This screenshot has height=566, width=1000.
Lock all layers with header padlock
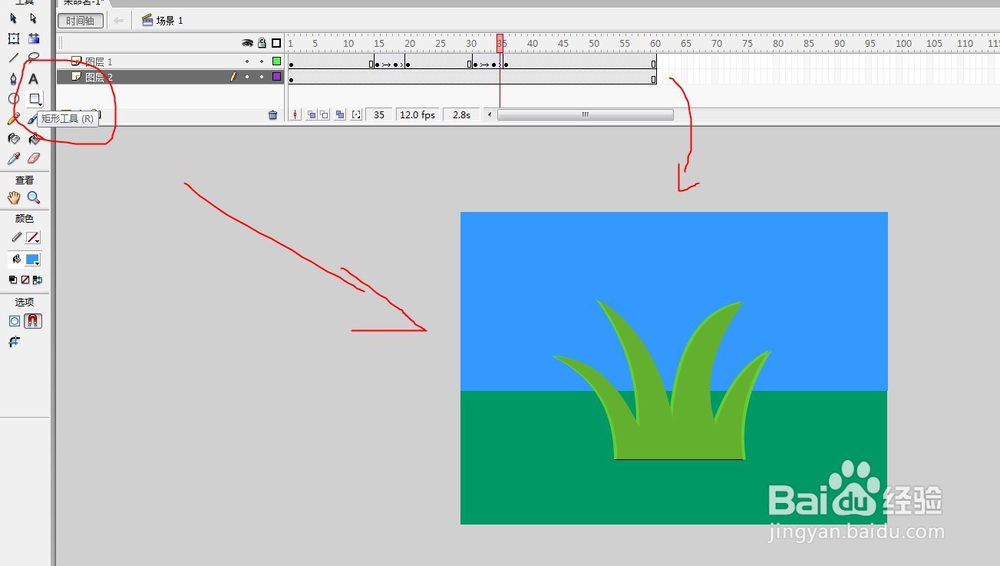pyautogui.click(x=261, y=43)
